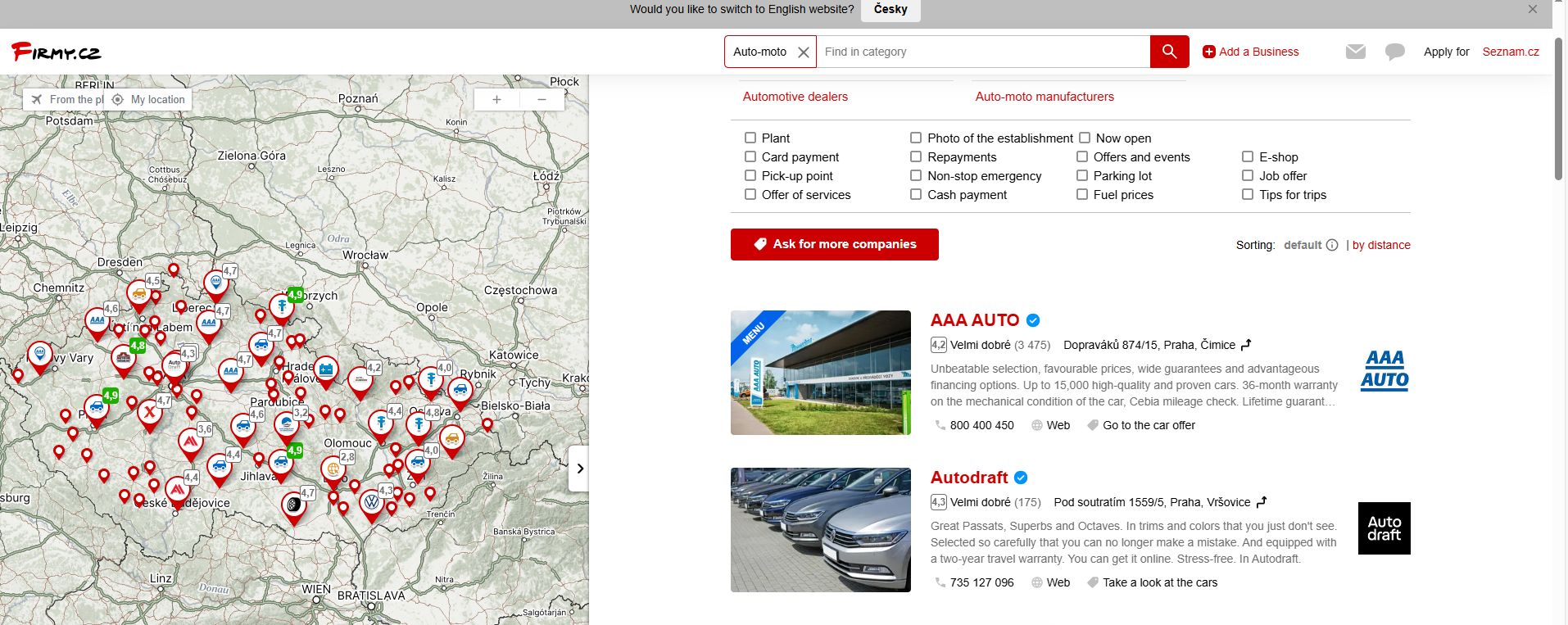Check Non-stop emergency filter
Image resolution: width=1568 pixels, height=625 pixels.
pyautogui.click(x=916, y=175)
